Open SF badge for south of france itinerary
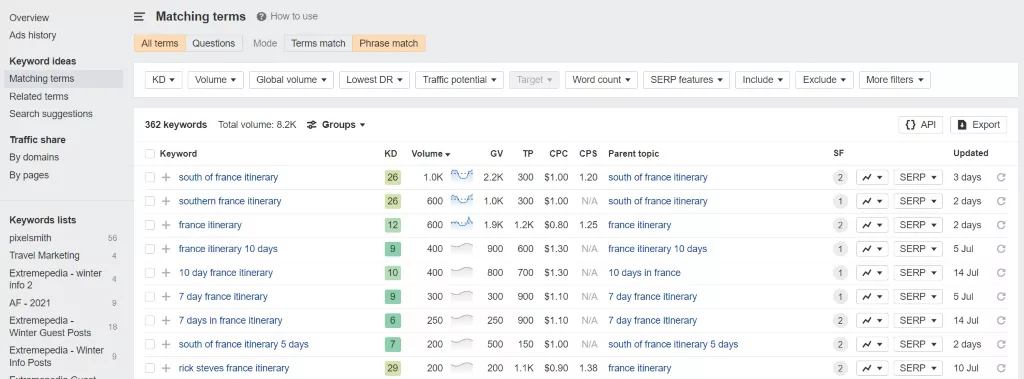1024x379 pixels. 840,177
